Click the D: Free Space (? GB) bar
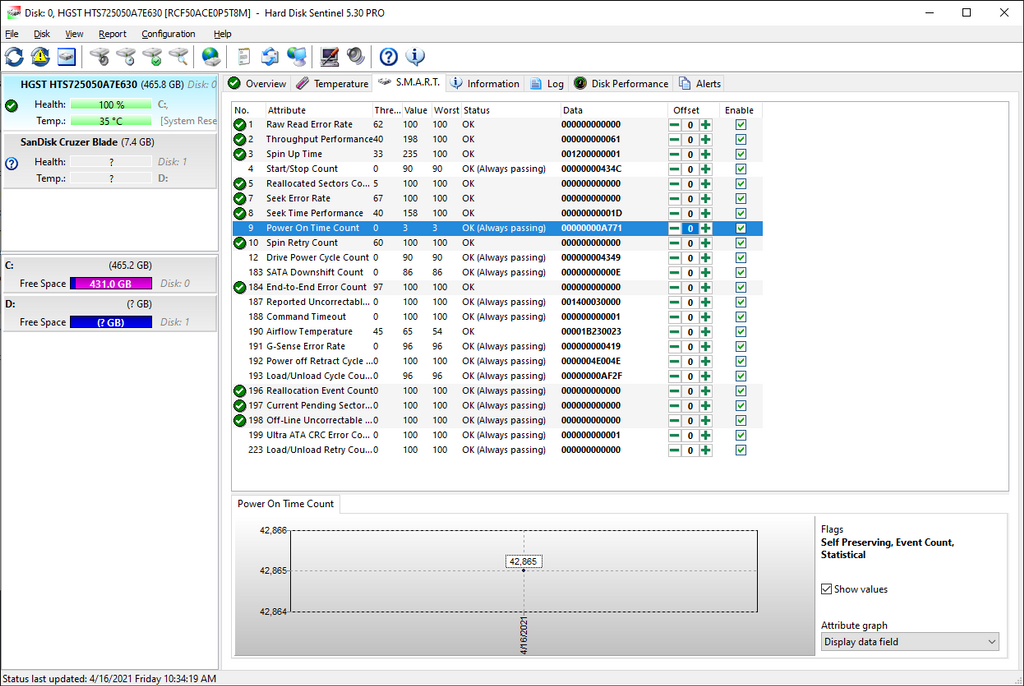 pos(111,322)
